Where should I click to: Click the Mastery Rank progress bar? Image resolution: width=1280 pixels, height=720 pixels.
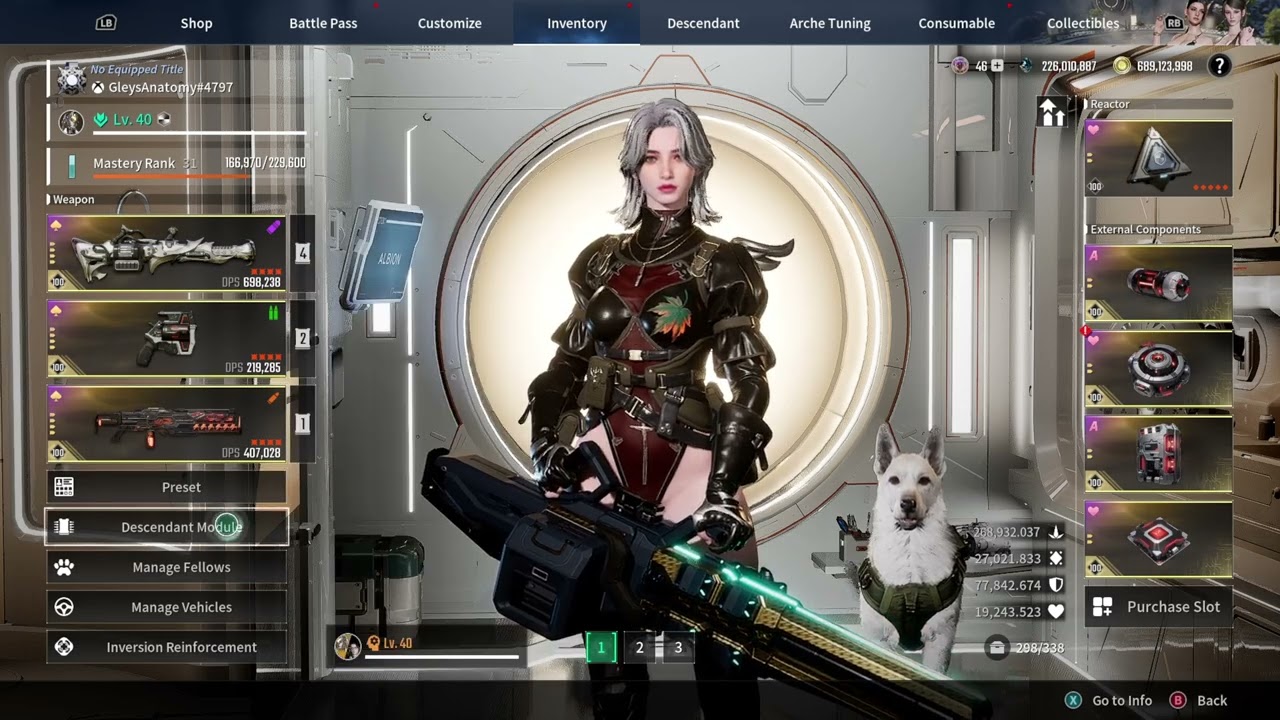tap(199, 177)
